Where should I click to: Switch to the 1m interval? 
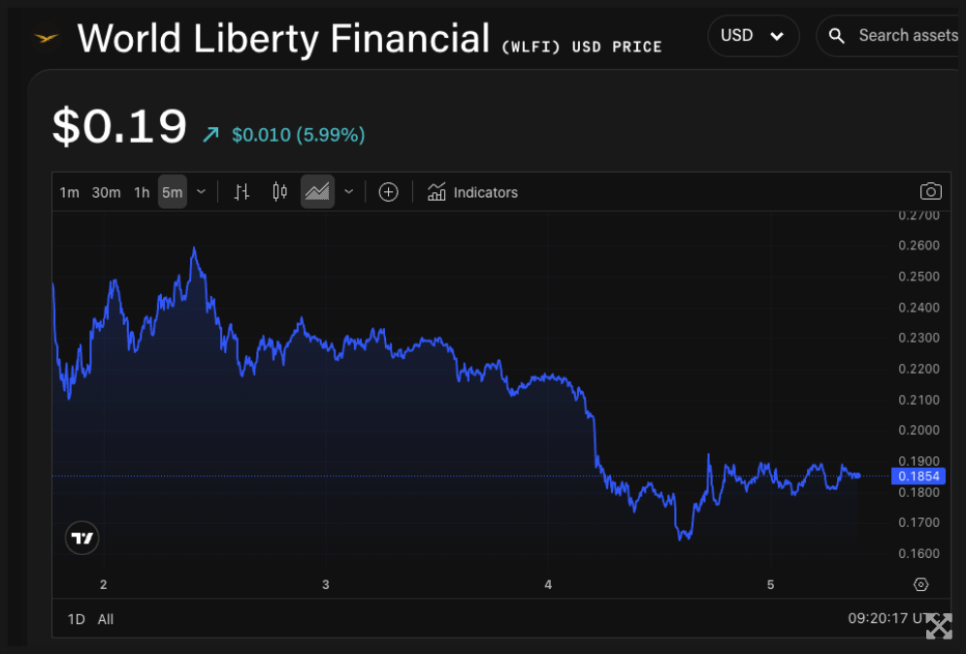tap(70, 193)
